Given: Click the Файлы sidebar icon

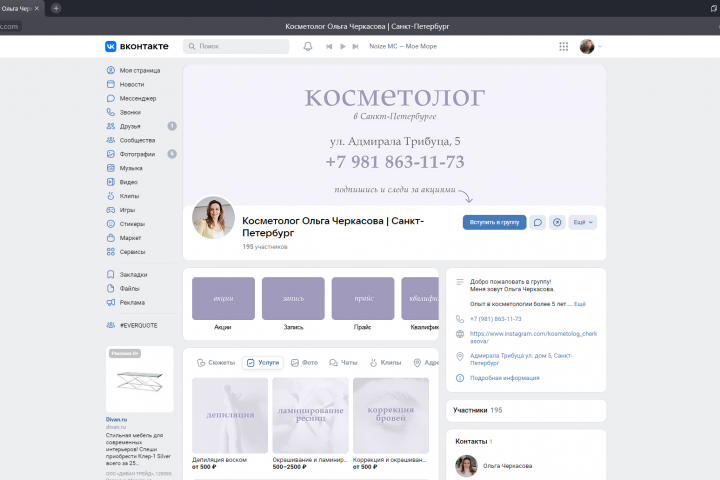Looking at the screenshot, I should tap(111, 288).
